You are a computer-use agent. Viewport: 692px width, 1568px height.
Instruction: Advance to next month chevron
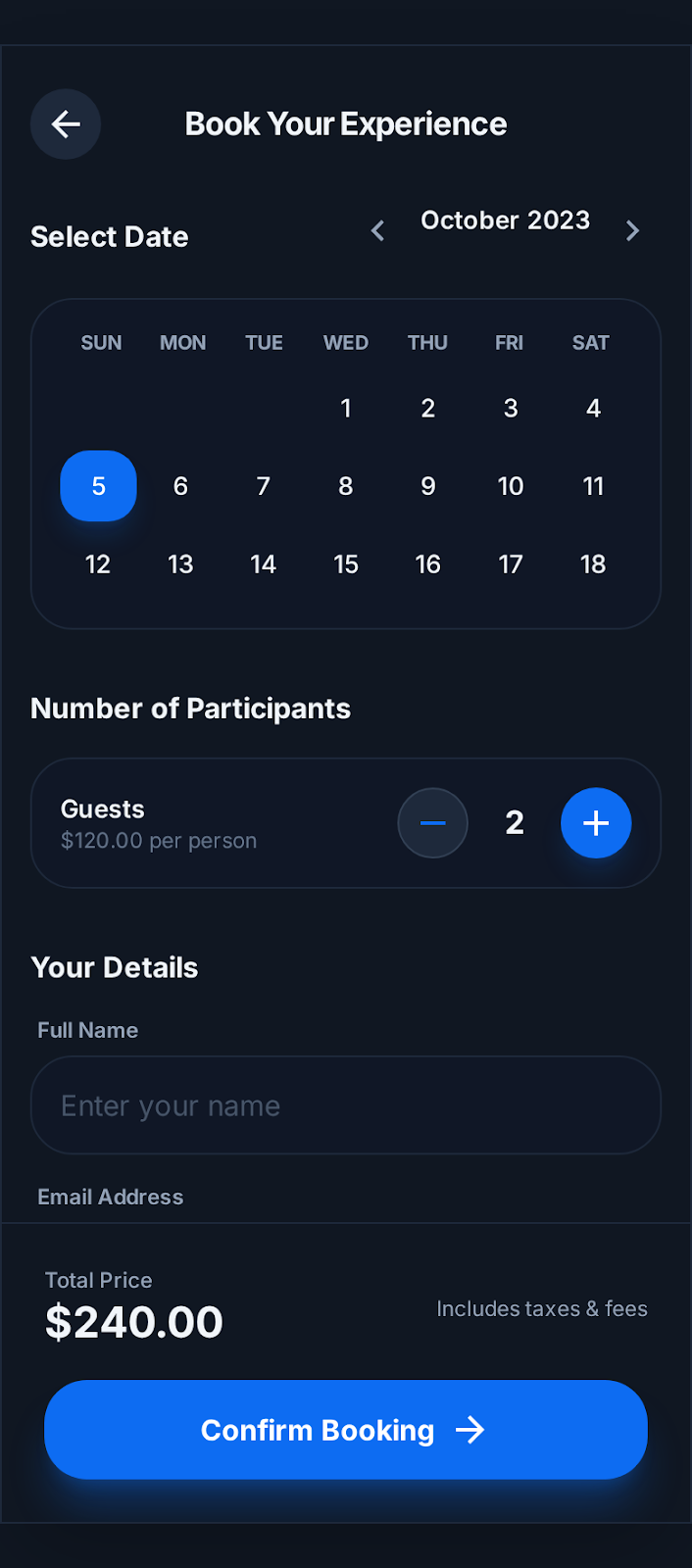click(632, 231)
